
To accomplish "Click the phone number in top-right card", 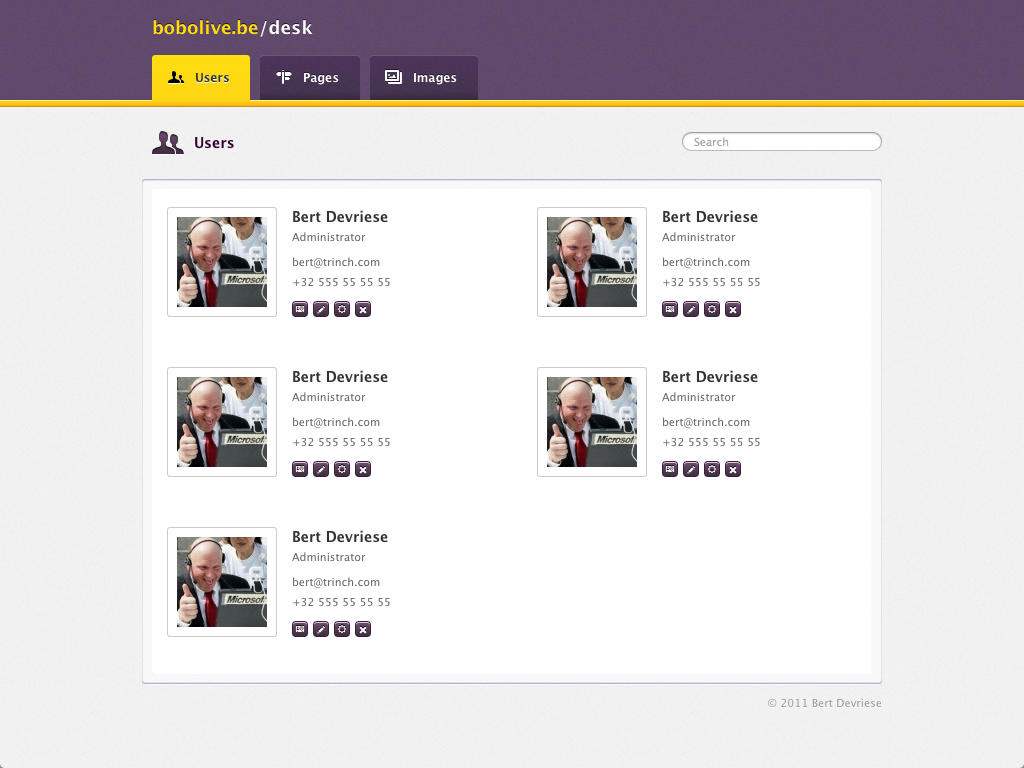I will click(x=711, y=282).
